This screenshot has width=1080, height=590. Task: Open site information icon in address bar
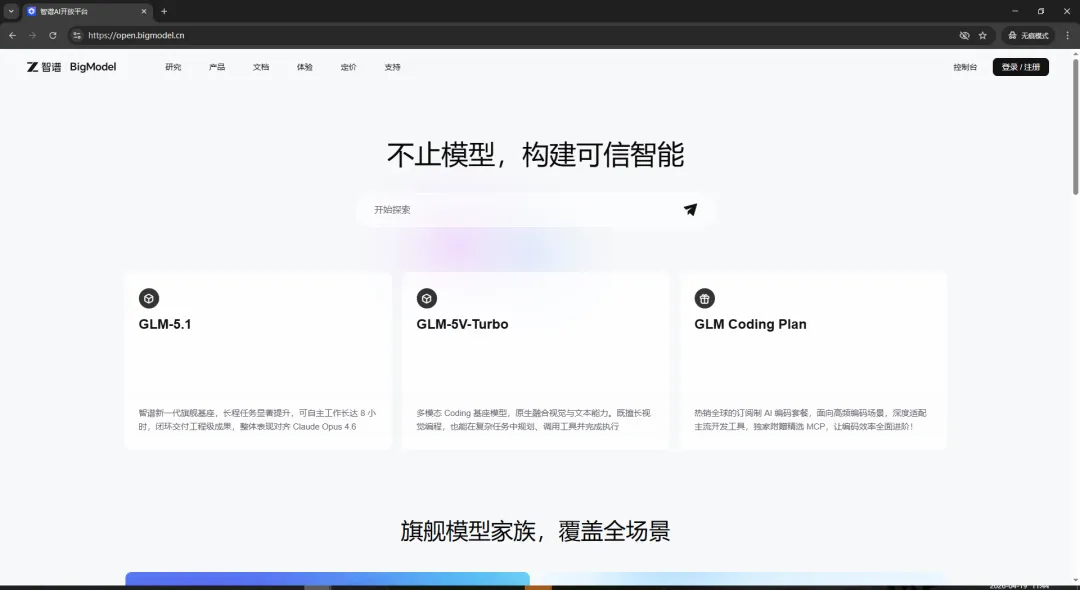tap(77, 35)
